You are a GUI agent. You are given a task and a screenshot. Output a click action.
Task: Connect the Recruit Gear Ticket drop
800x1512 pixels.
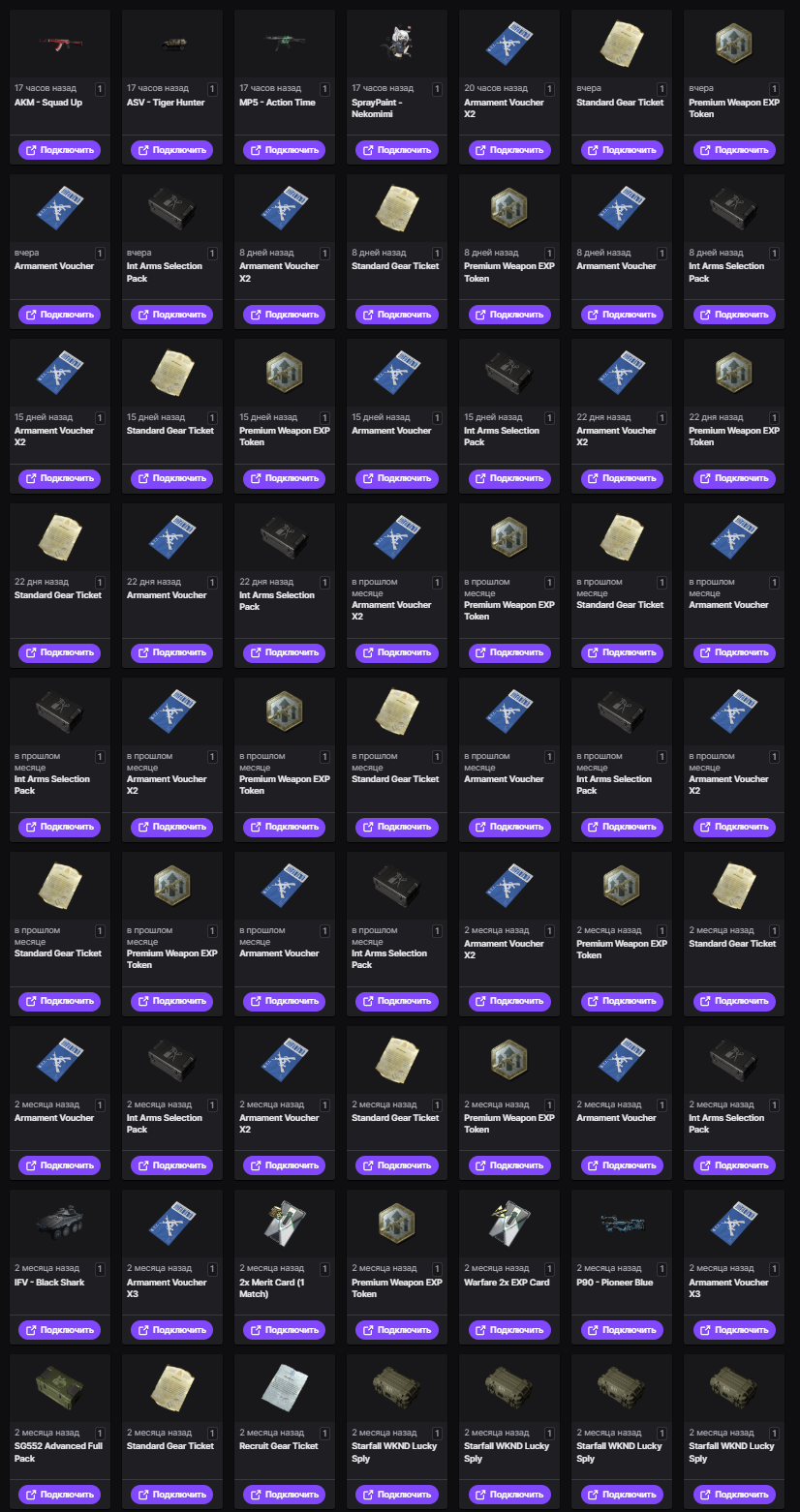[x=285, y=1495]
